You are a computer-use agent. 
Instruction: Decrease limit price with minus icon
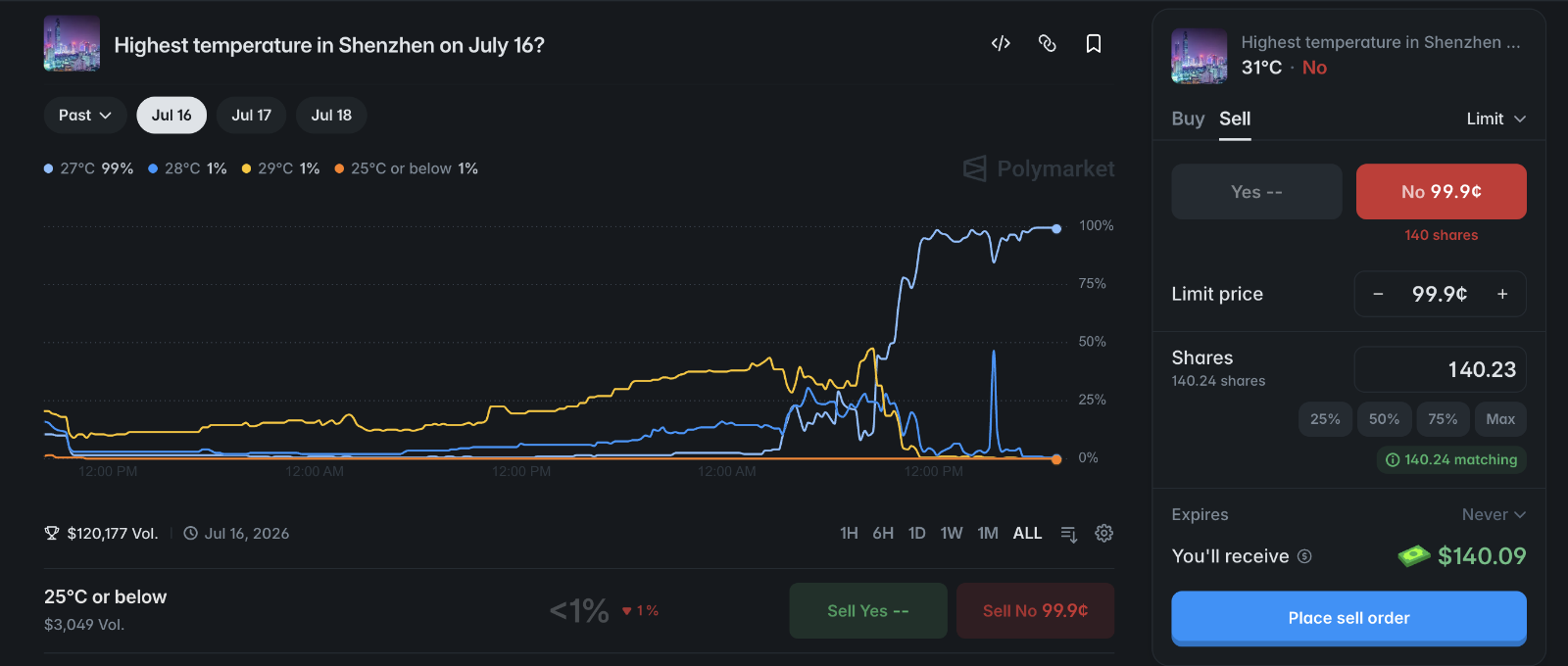(1378, 294)
